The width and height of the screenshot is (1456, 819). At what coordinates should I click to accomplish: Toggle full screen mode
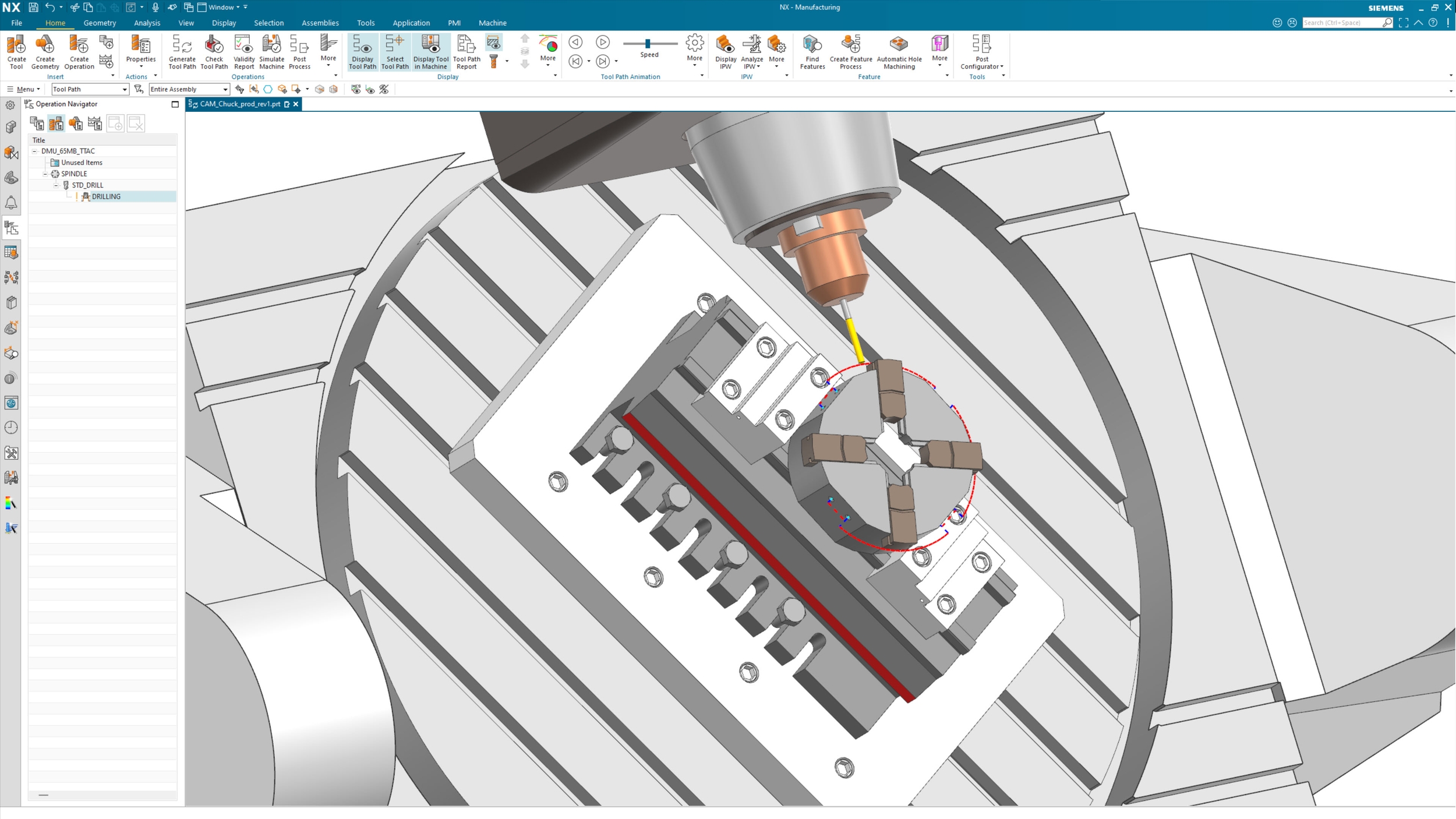tap(1404, 23)
